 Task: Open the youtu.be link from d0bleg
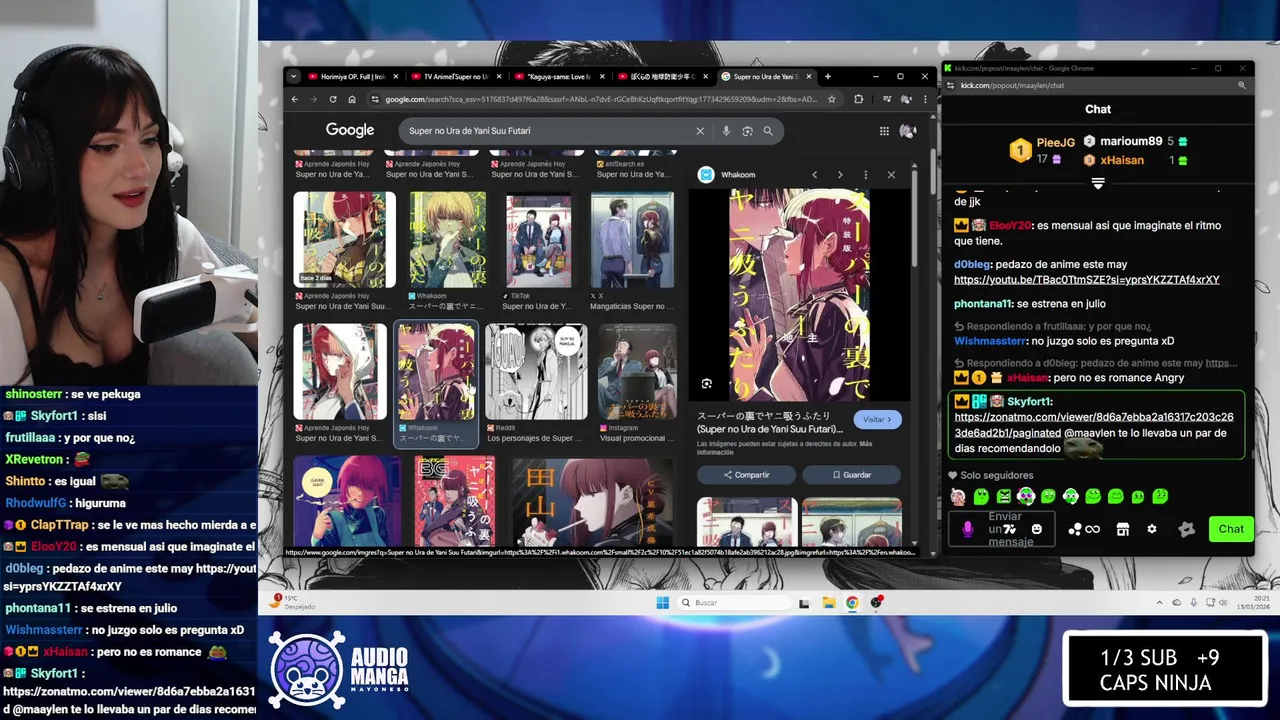coord(1087,280)
